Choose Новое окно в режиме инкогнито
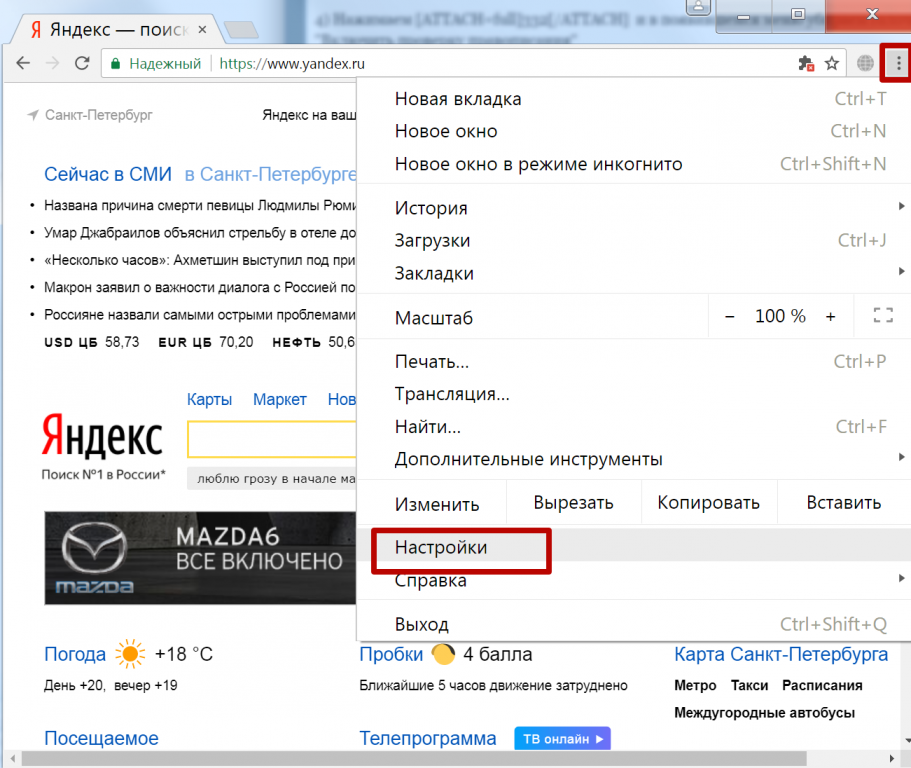This screenshot has width=911, height=768. pyautogui.click(x=636, y=164)
